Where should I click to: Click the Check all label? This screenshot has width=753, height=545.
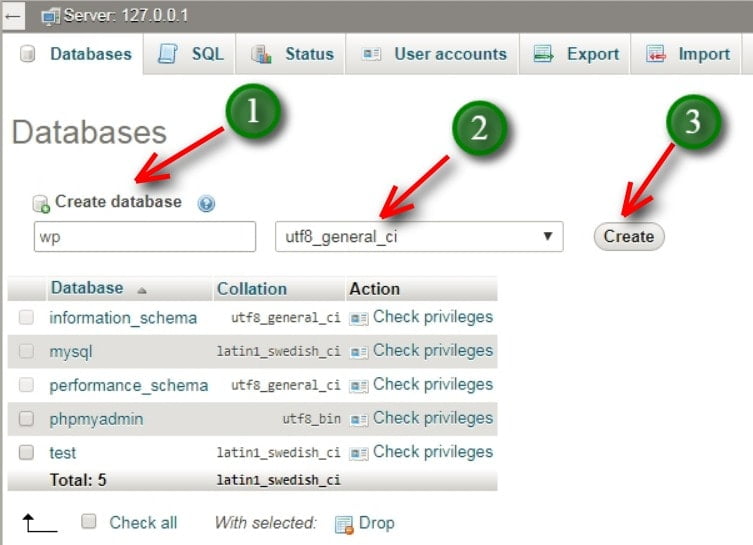tap(143, 522)
